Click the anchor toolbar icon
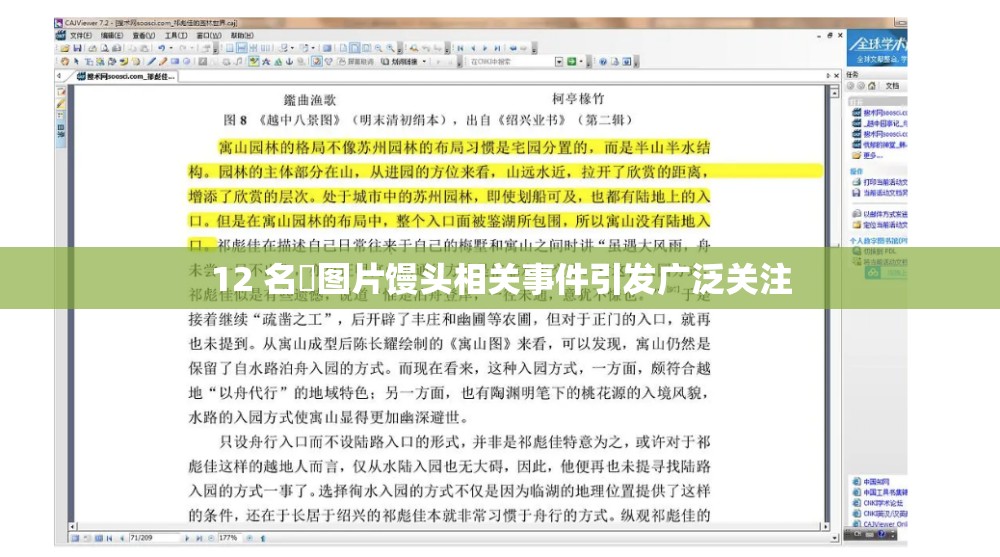This screenshot has width=1000, height=557. coord(290,62)
